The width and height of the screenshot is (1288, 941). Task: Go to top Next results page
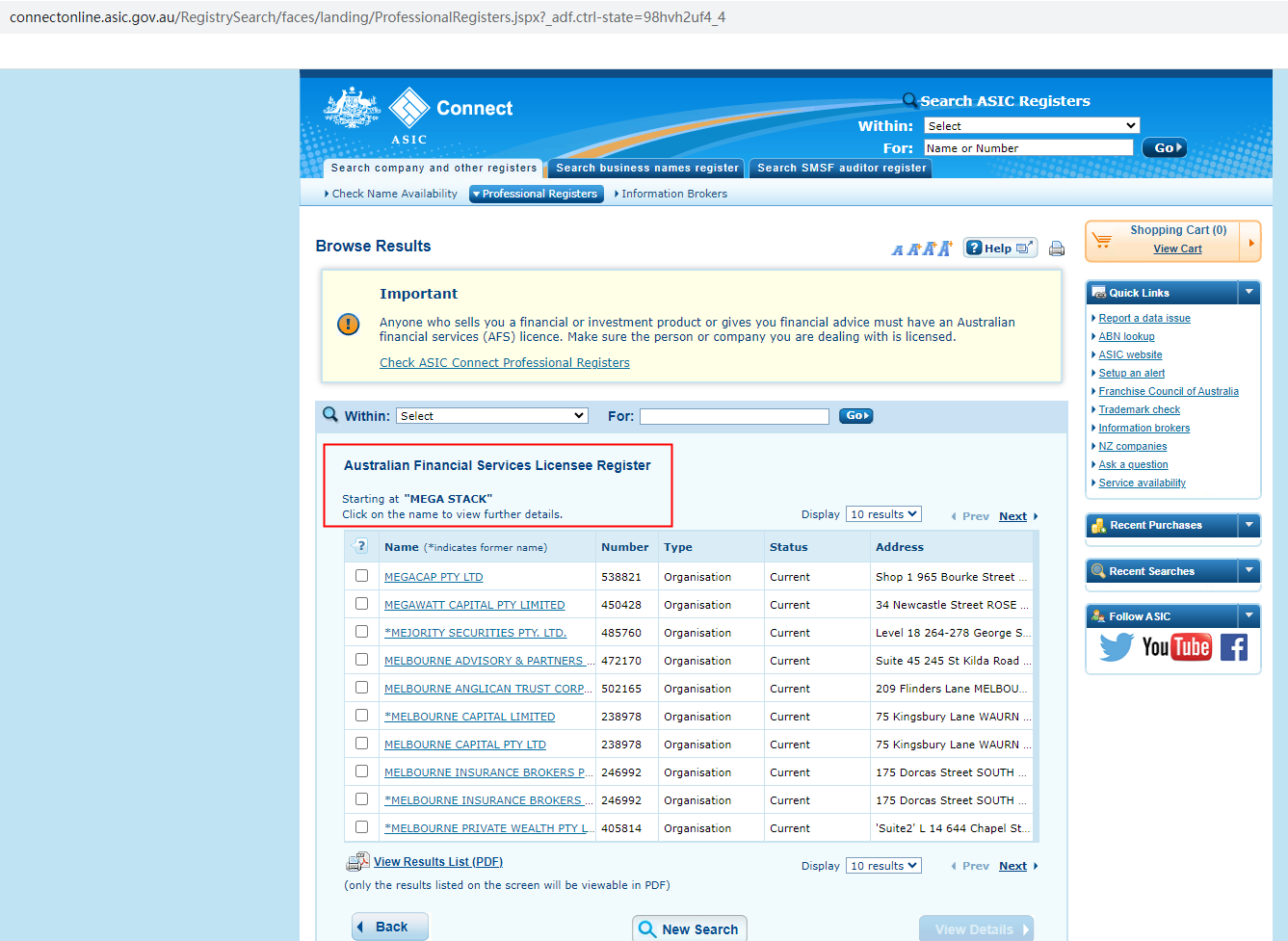click(1012, 516)
